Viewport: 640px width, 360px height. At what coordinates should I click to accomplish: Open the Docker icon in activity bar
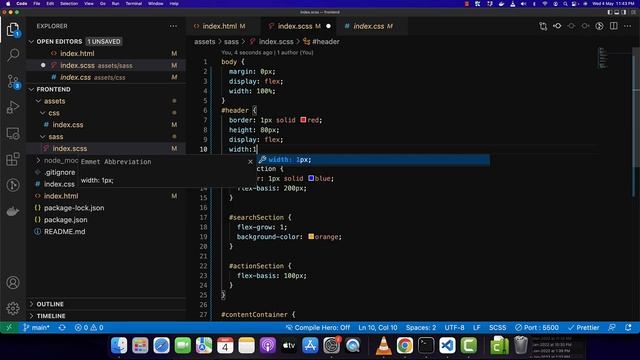tap(13, 211)
